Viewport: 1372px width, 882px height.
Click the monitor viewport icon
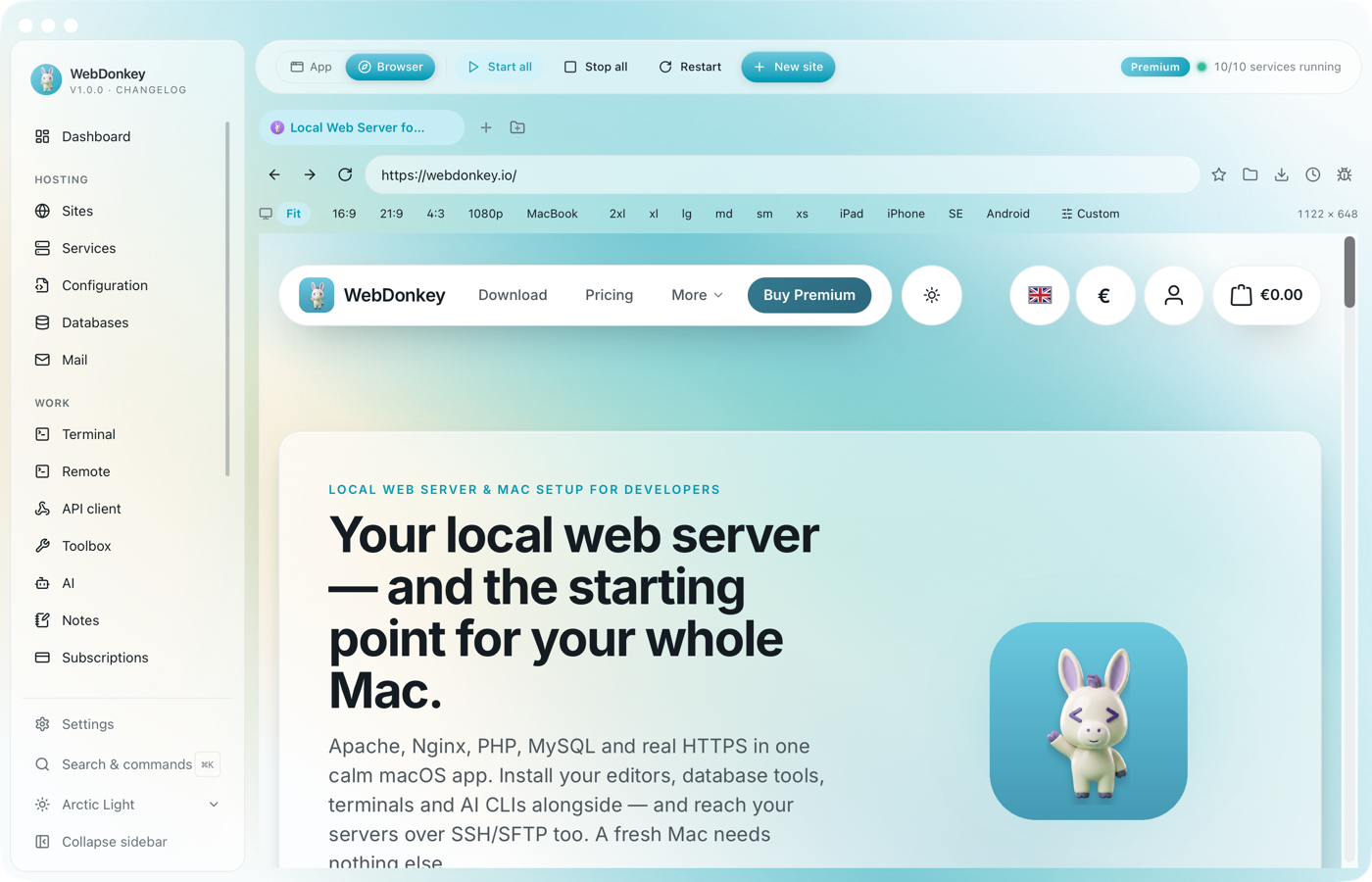click(266, 214)
